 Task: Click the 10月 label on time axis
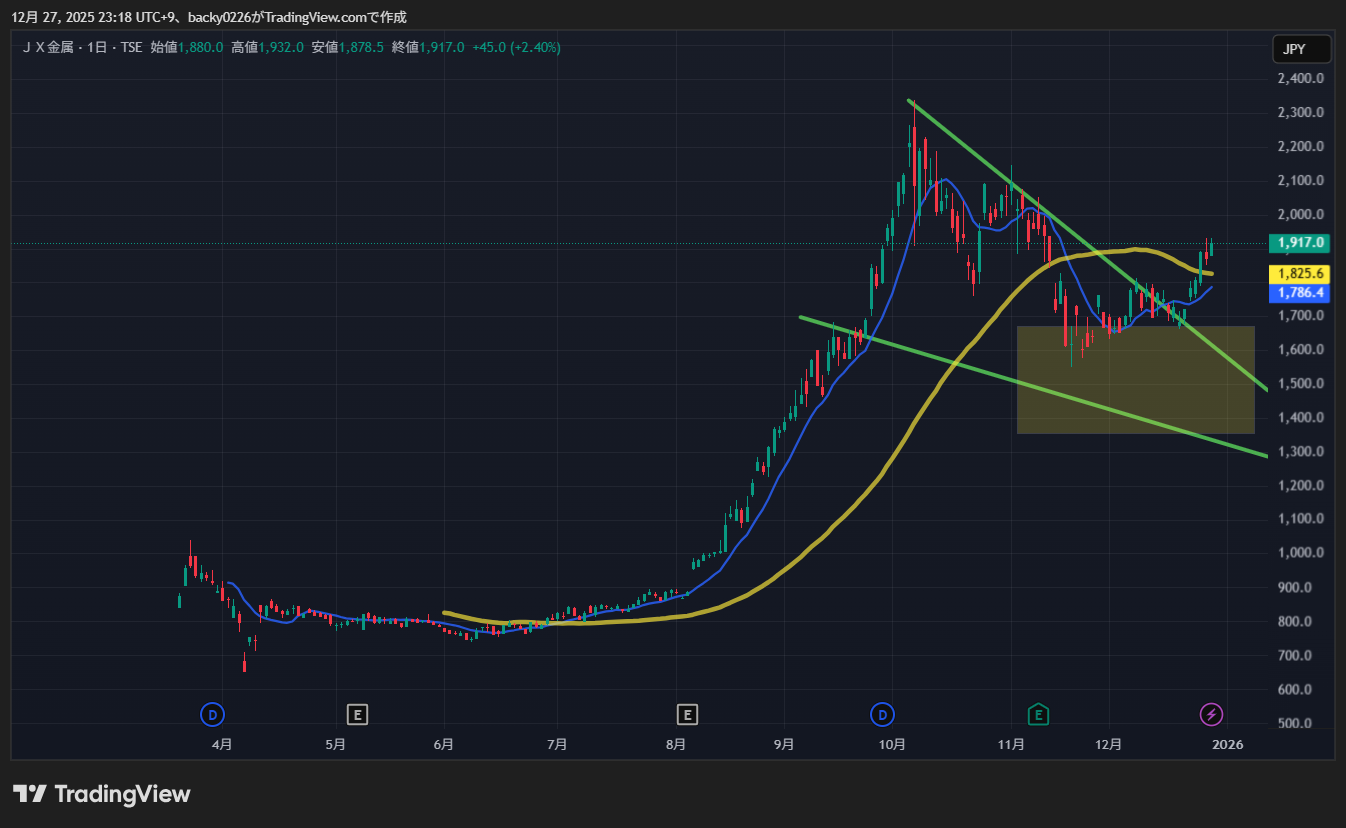tap(892, 745)
